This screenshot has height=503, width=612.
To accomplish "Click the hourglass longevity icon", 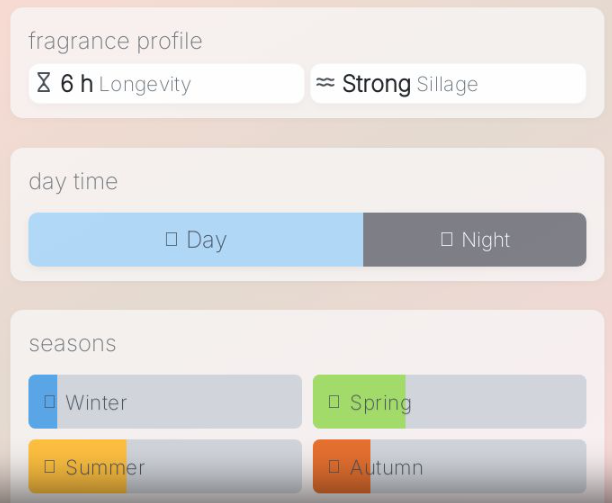I will pyautogui.click(x=43, y=83).
